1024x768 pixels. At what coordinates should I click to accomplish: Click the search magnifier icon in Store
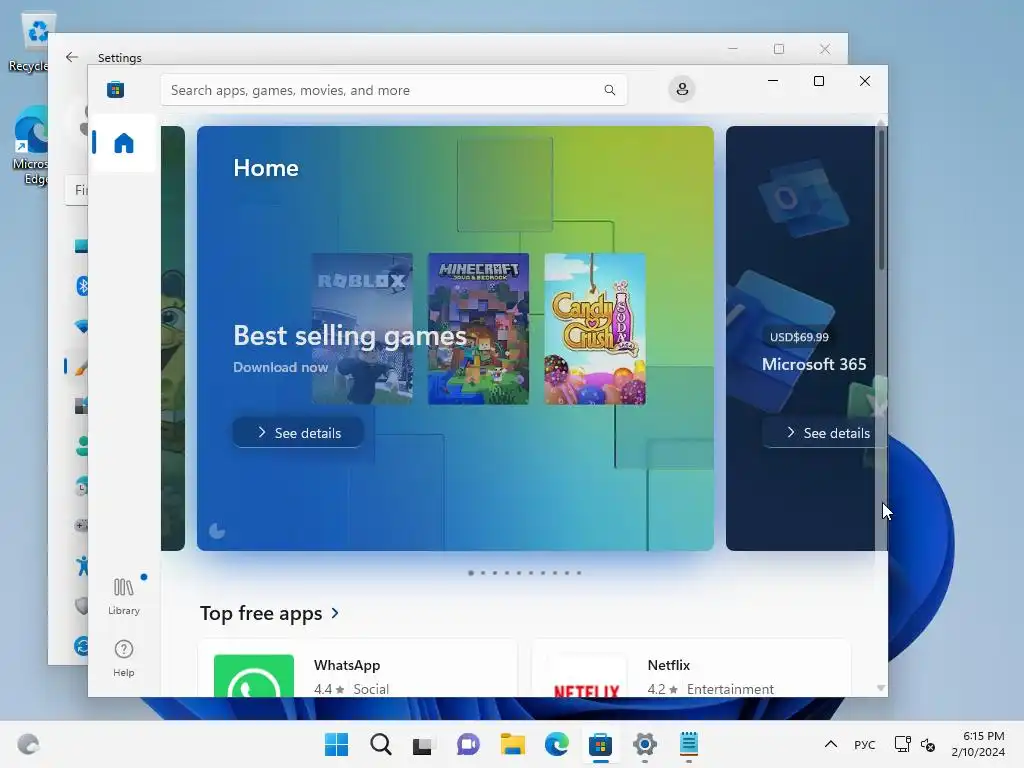point(609,90)
